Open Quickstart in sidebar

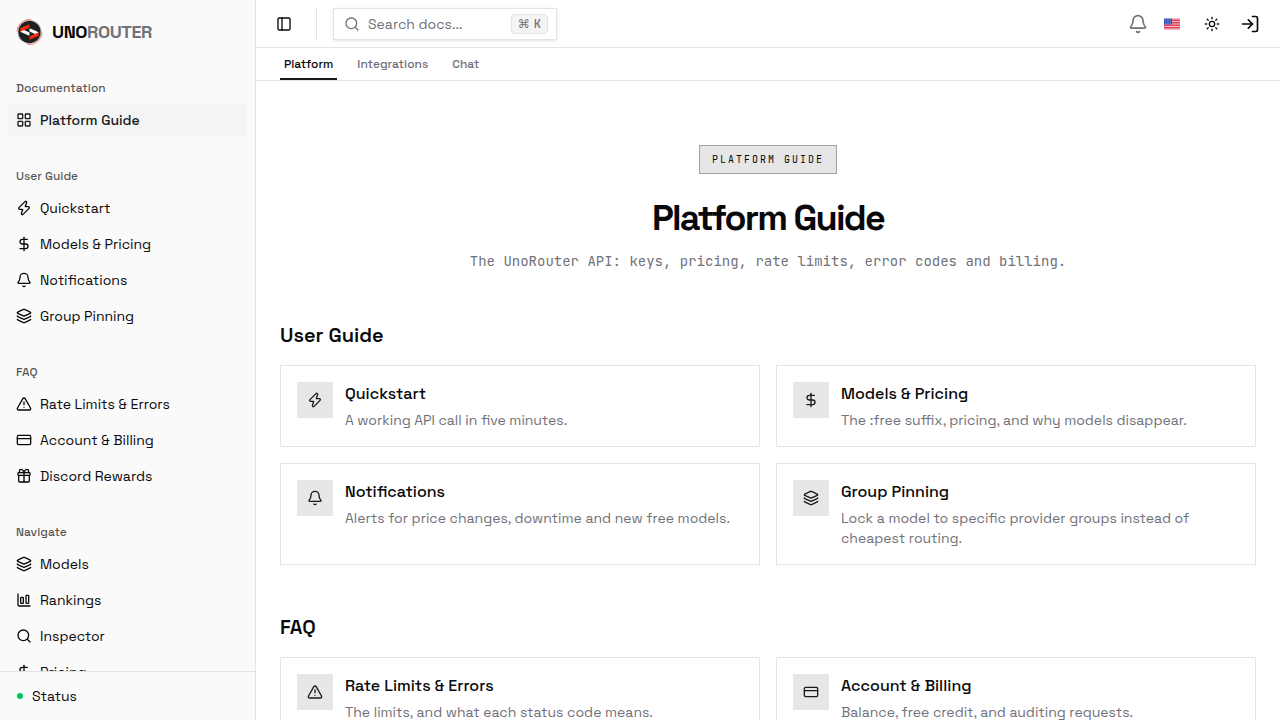[128, 208]
